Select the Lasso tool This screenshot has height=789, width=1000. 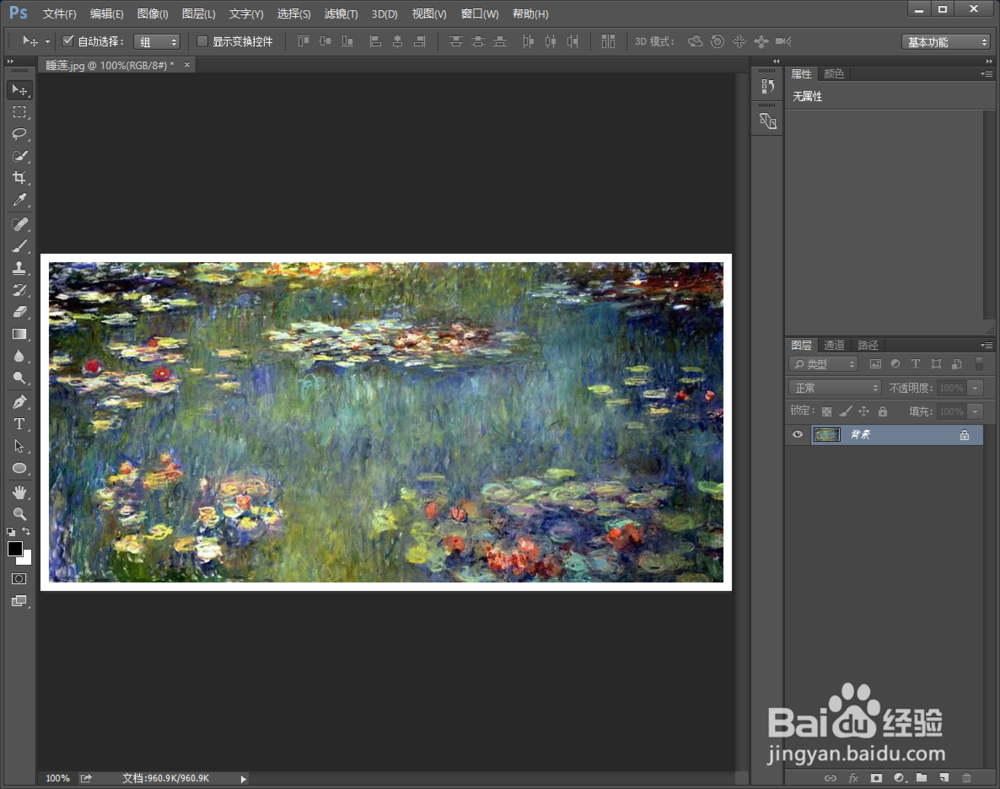[19, 133]
